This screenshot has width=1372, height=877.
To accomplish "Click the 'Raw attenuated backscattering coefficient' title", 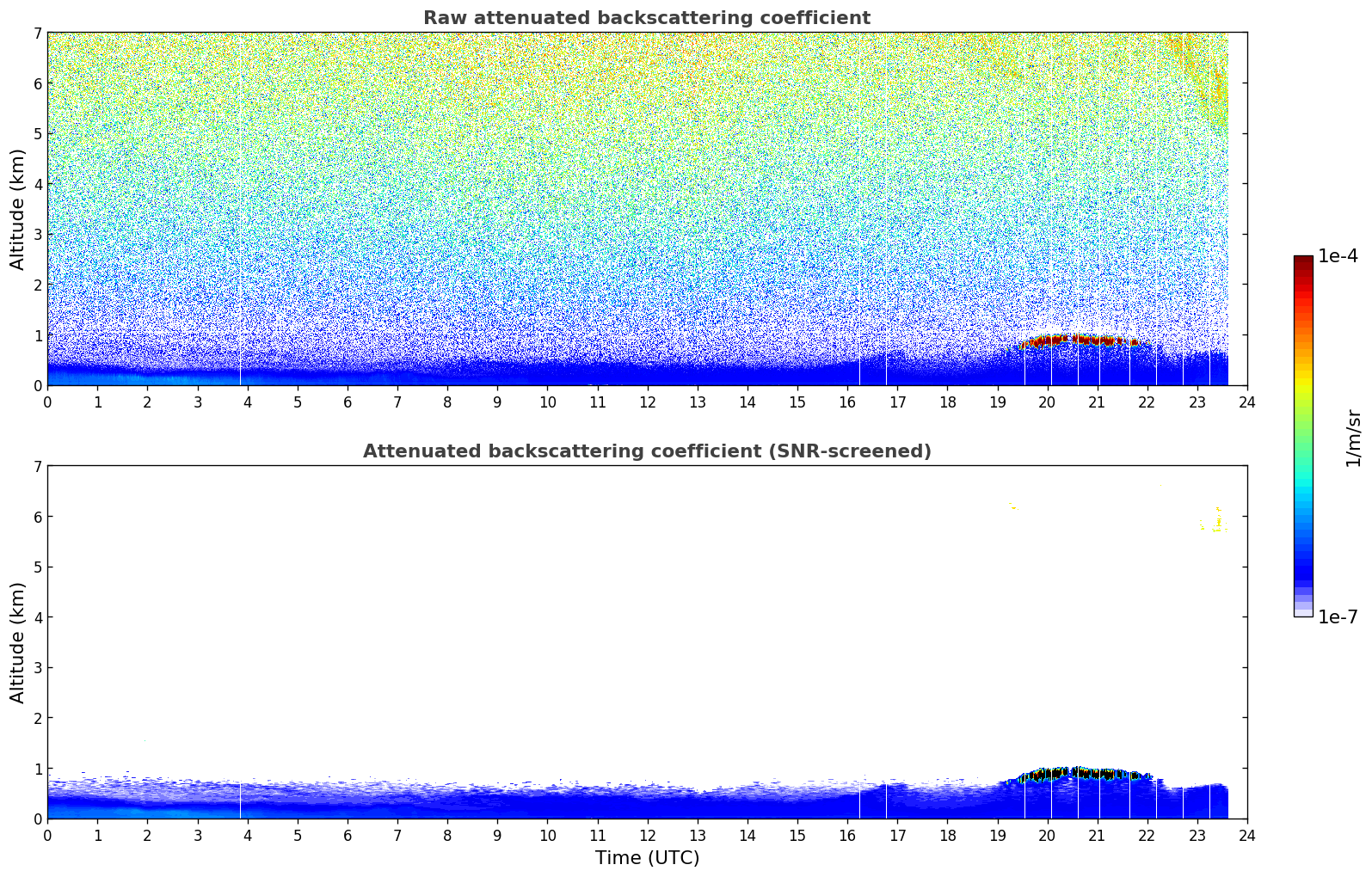I will pyautogui.click(x=647, y=18).
